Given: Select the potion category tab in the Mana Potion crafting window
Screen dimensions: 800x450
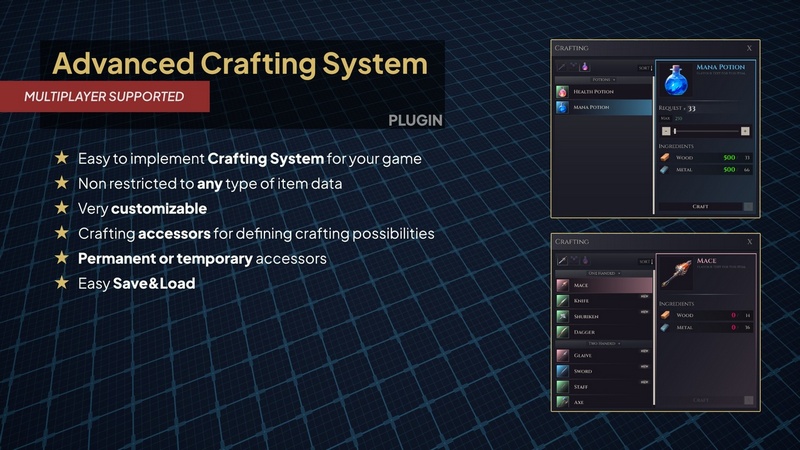Looking at the screenshot, I should [x=583, y=67].
